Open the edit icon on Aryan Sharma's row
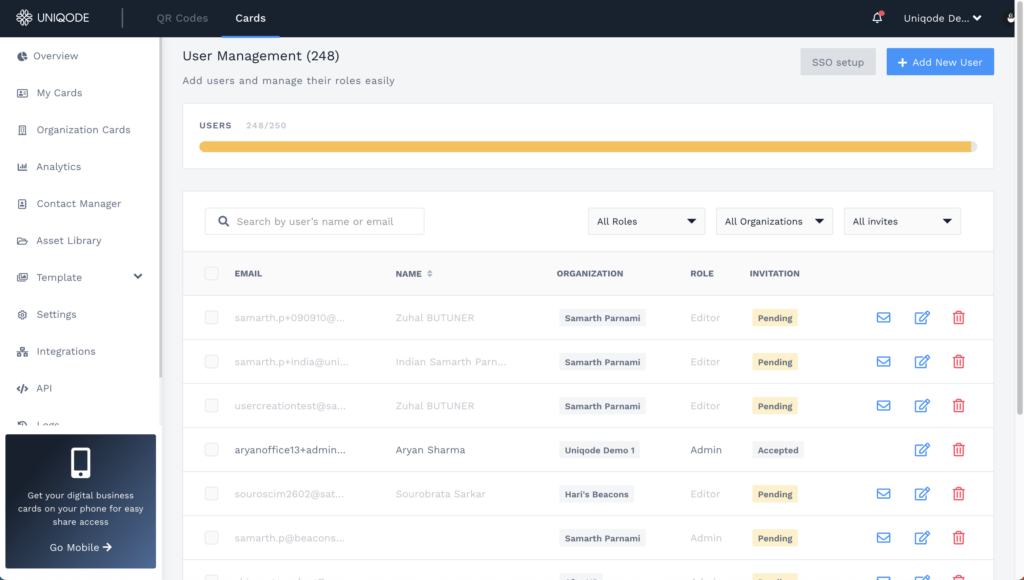1024x580 pixels. click(922, 449)
